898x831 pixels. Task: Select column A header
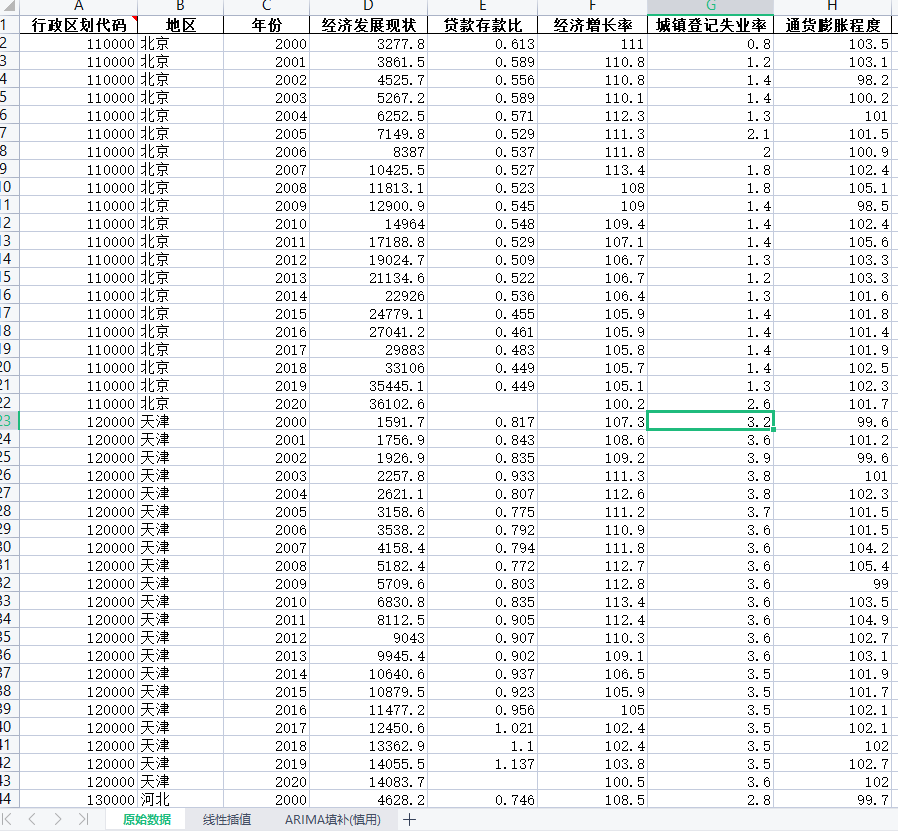(79, 6)
